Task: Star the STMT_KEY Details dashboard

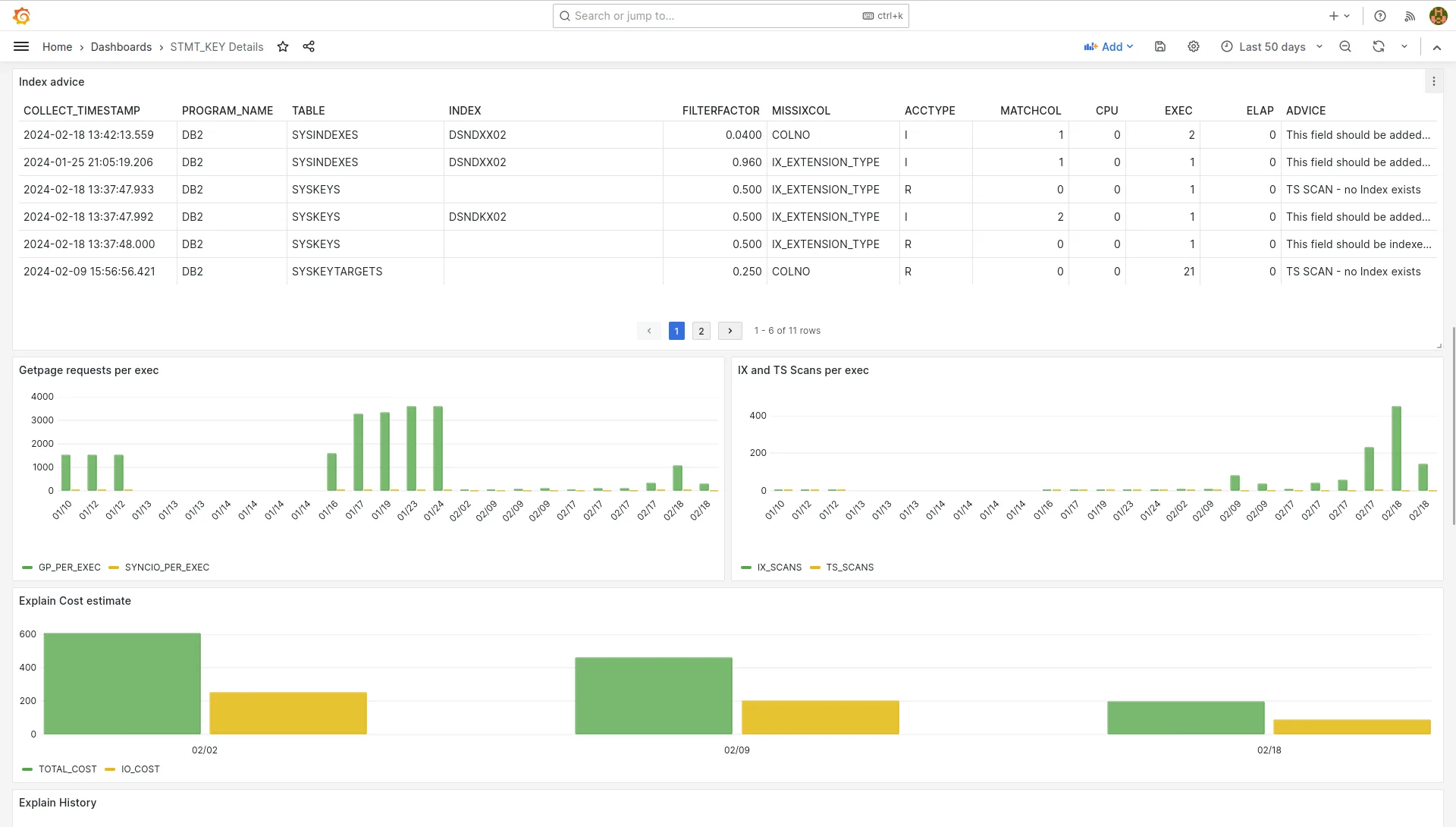Action: 283,47
